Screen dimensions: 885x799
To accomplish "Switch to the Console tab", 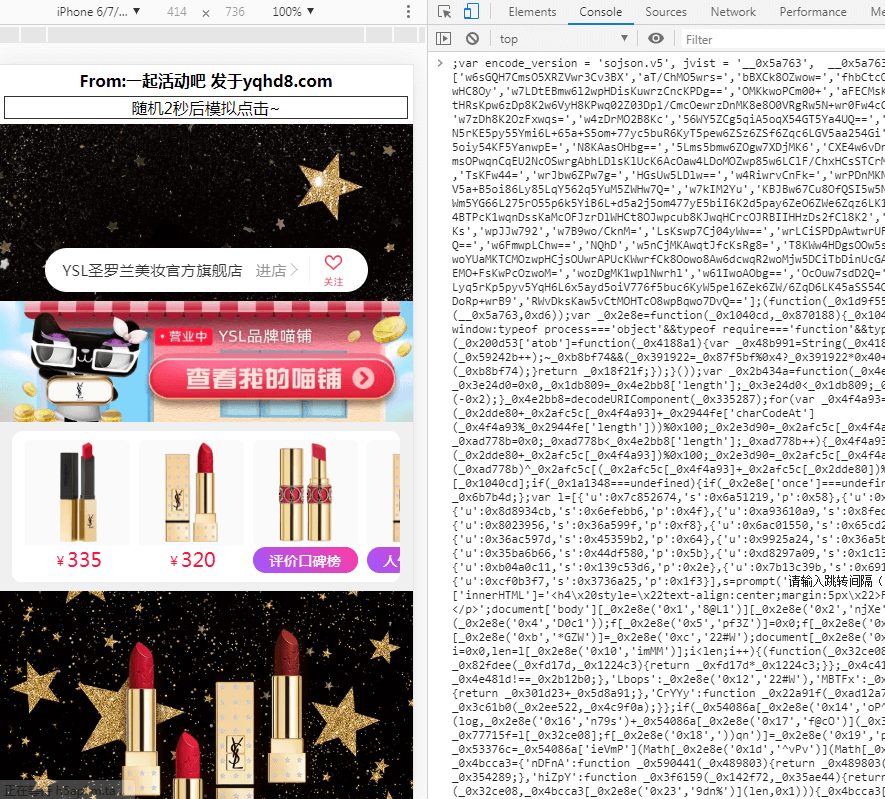I will point(601,12).
